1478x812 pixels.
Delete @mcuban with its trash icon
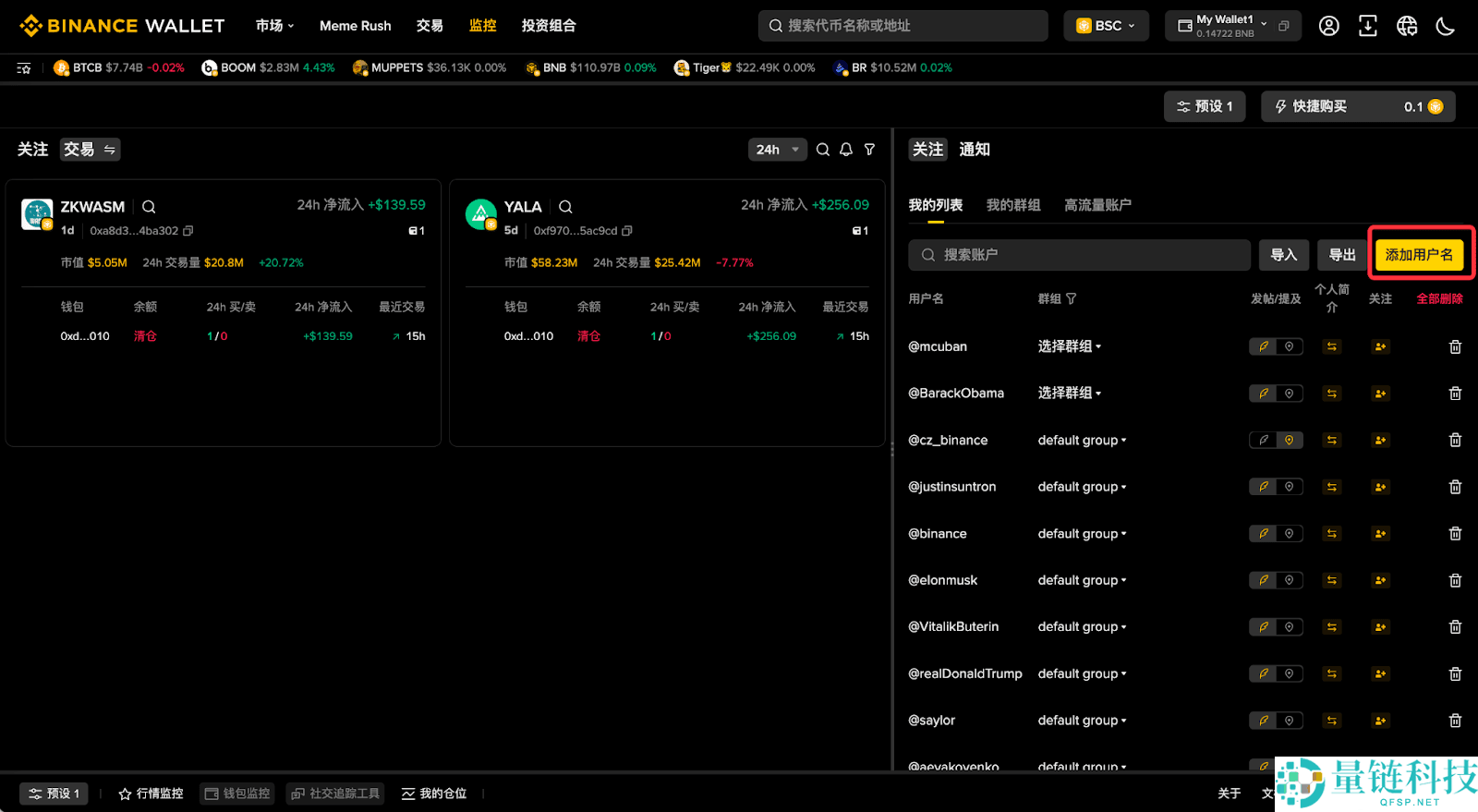click(1455, 346)
